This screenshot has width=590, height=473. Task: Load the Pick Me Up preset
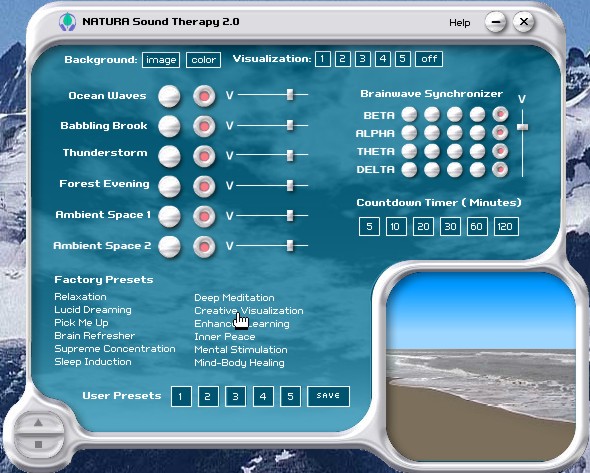tap(81, 323)
